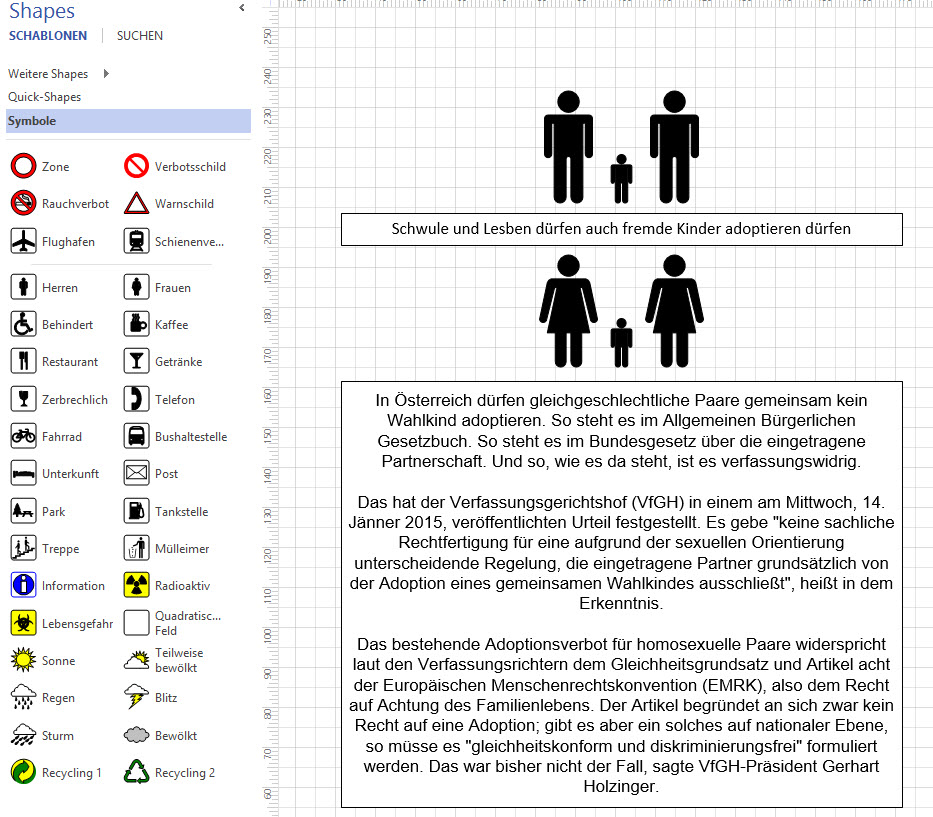Choose the Bushaltestelle bus shape

(x=136, y=436)
